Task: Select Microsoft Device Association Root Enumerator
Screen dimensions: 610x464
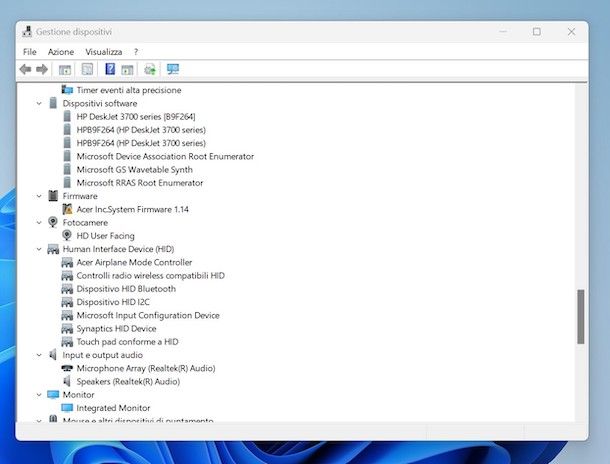Action: pyautogui.click(x=165, y=156)
